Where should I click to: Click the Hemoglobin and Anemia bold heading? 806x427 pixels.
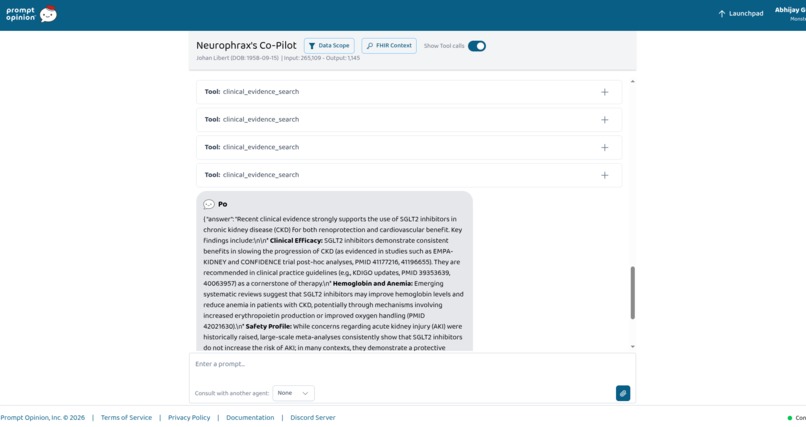pos(373,284)
